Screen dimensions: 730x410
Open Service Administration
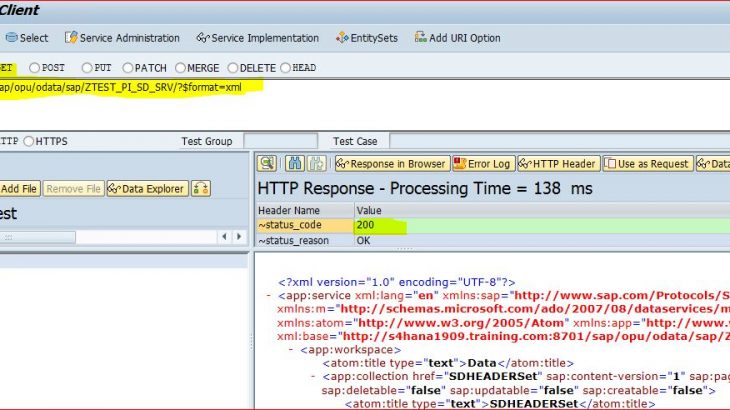122,38
